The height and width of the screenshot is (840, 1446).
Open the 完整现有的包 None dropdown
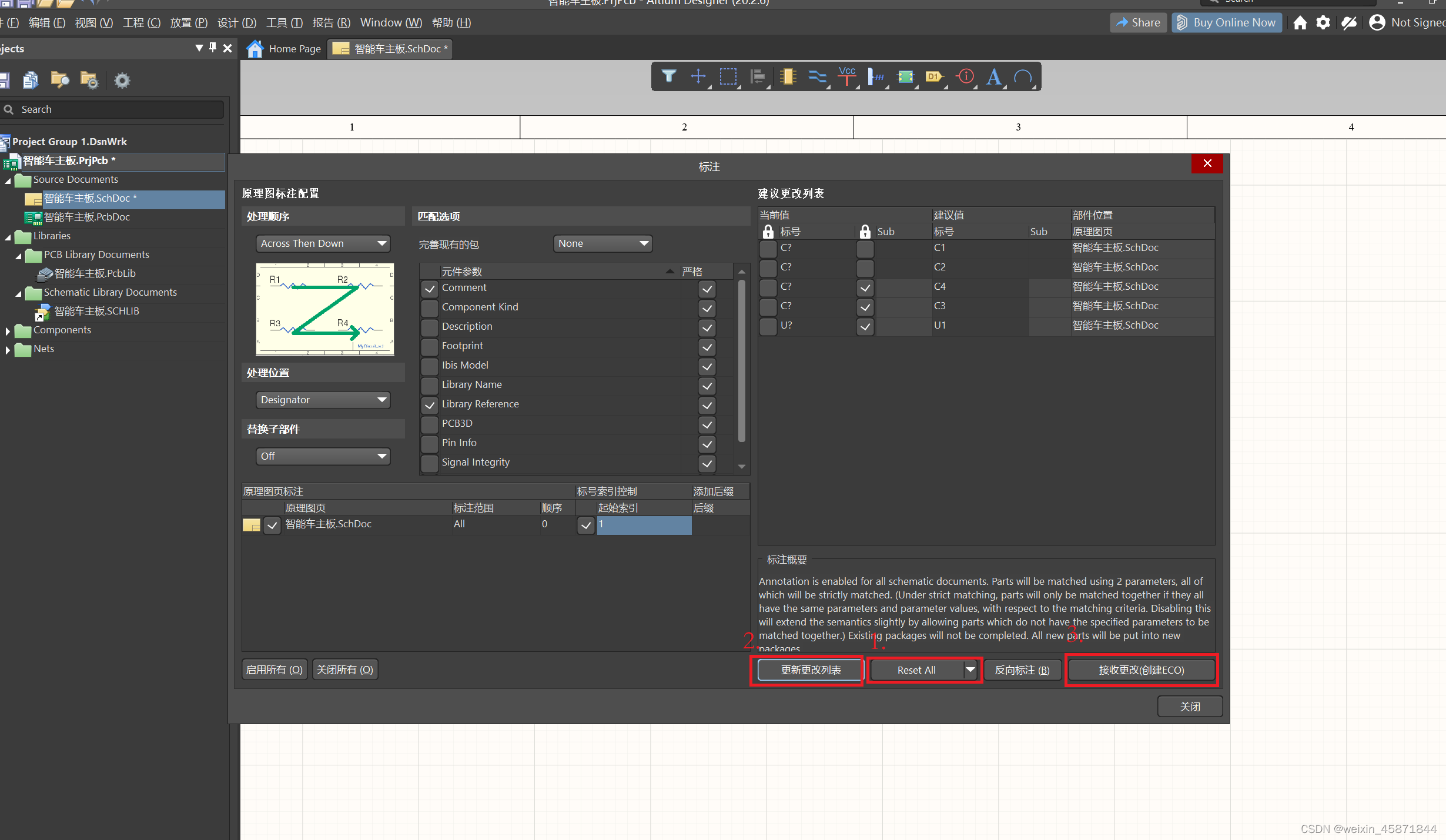601,243
